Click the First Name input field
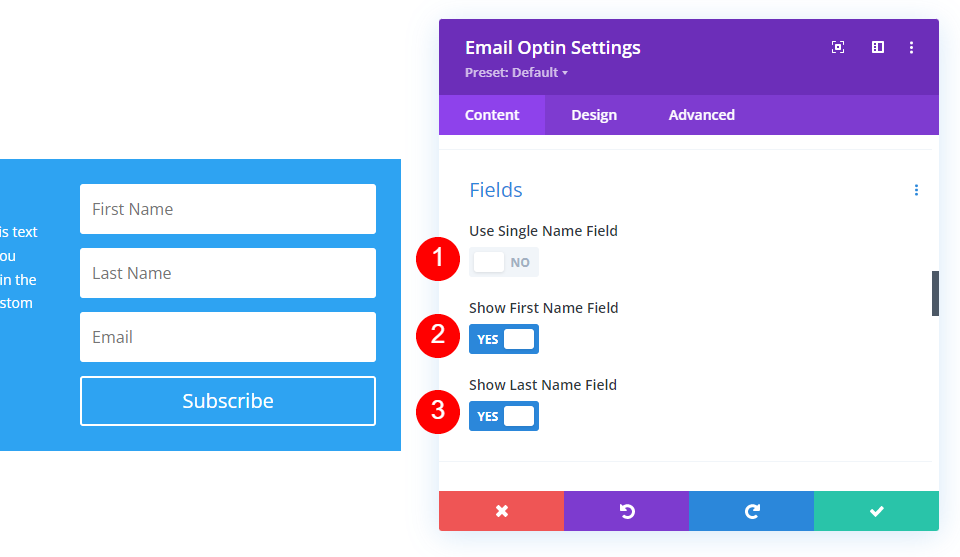Screen dimensions: 960x557 click(228, 209)
